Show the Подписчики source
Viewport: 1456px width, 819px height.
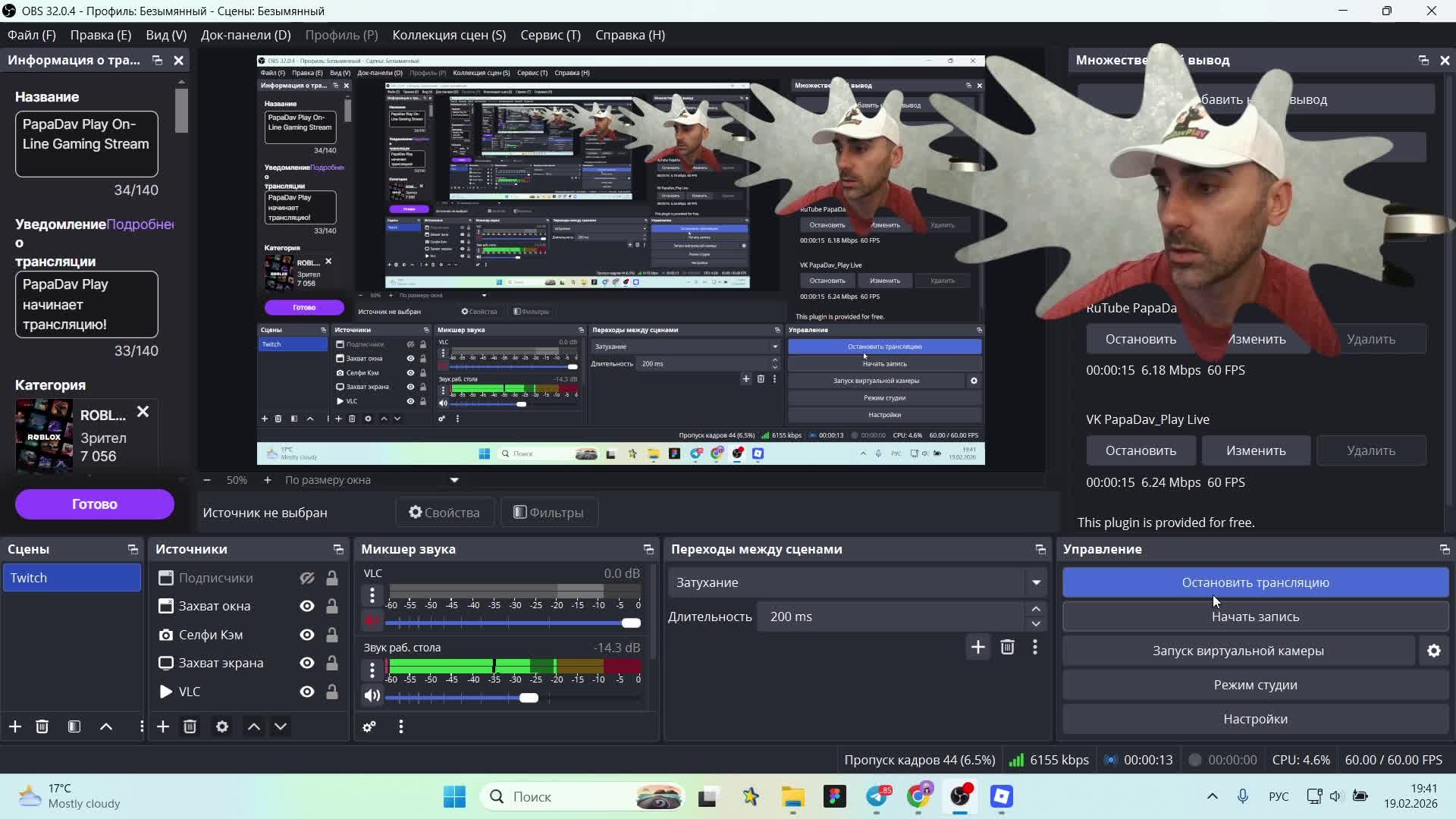pyautogui.click(x=306, y=578)
